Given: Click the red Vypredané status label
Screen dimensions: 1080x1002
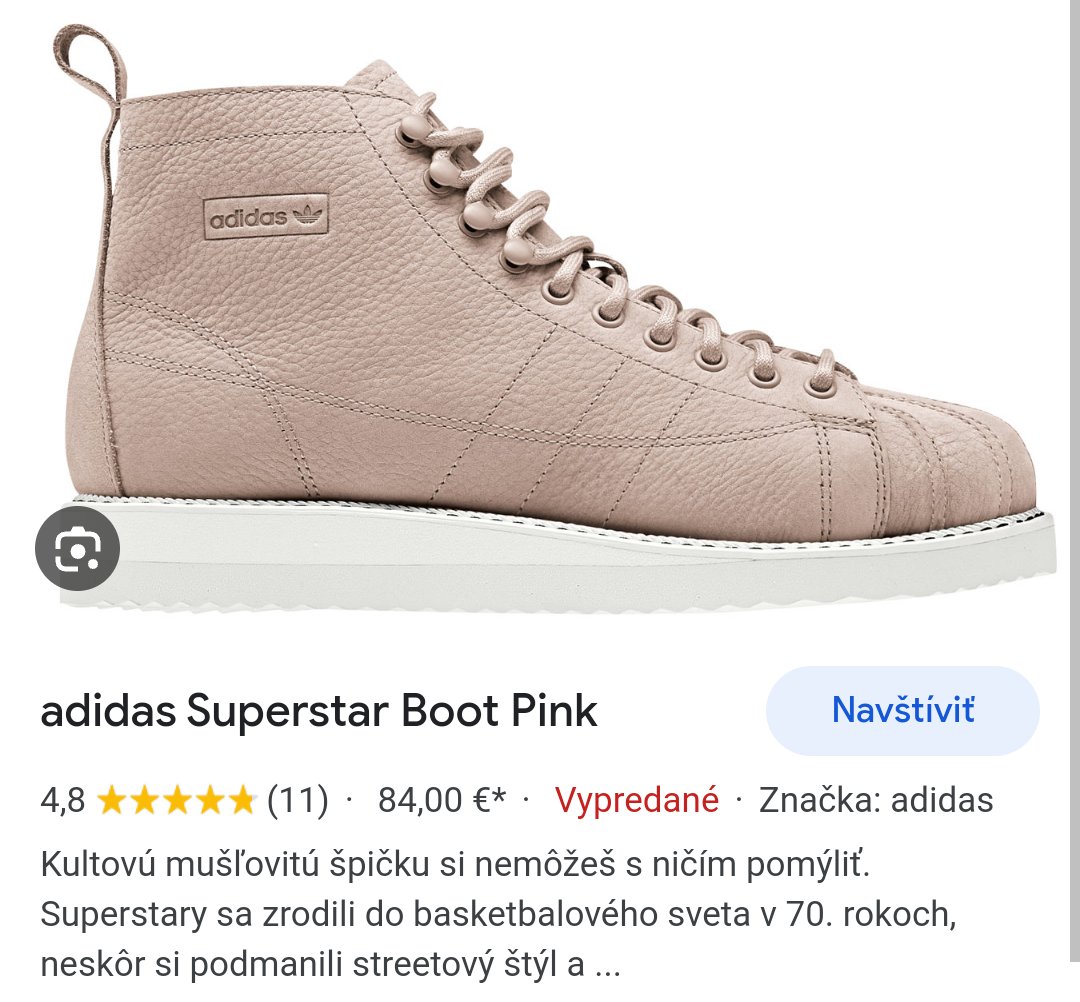Looking at the screenshot, I should pos(636,800).
